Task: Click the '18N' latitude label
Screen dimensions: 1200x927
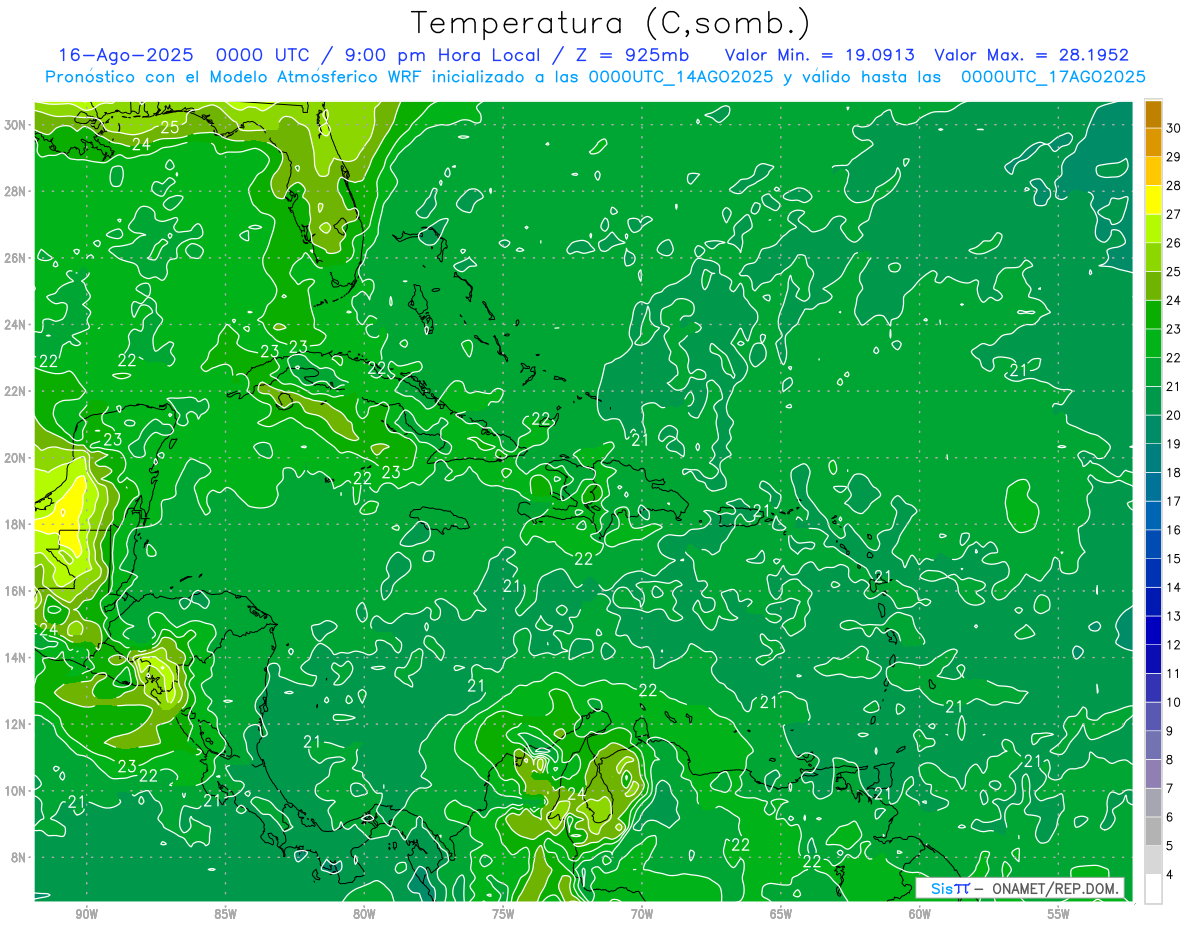Action: (17, 524)
